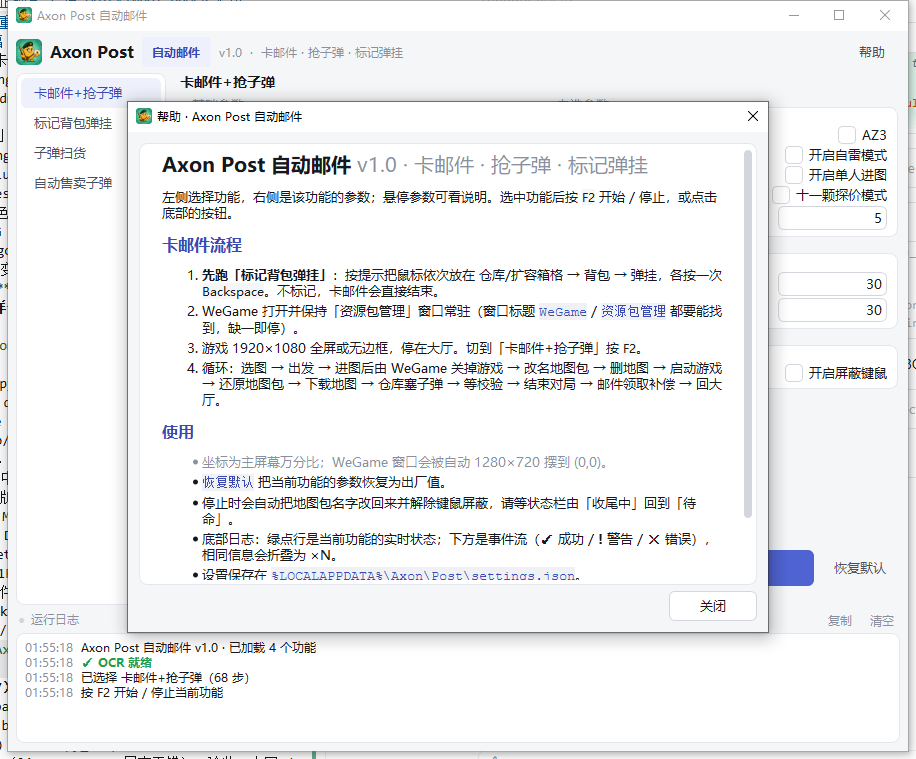Click the first input field showing 30
916x759 pixels.
pos(832,284)
